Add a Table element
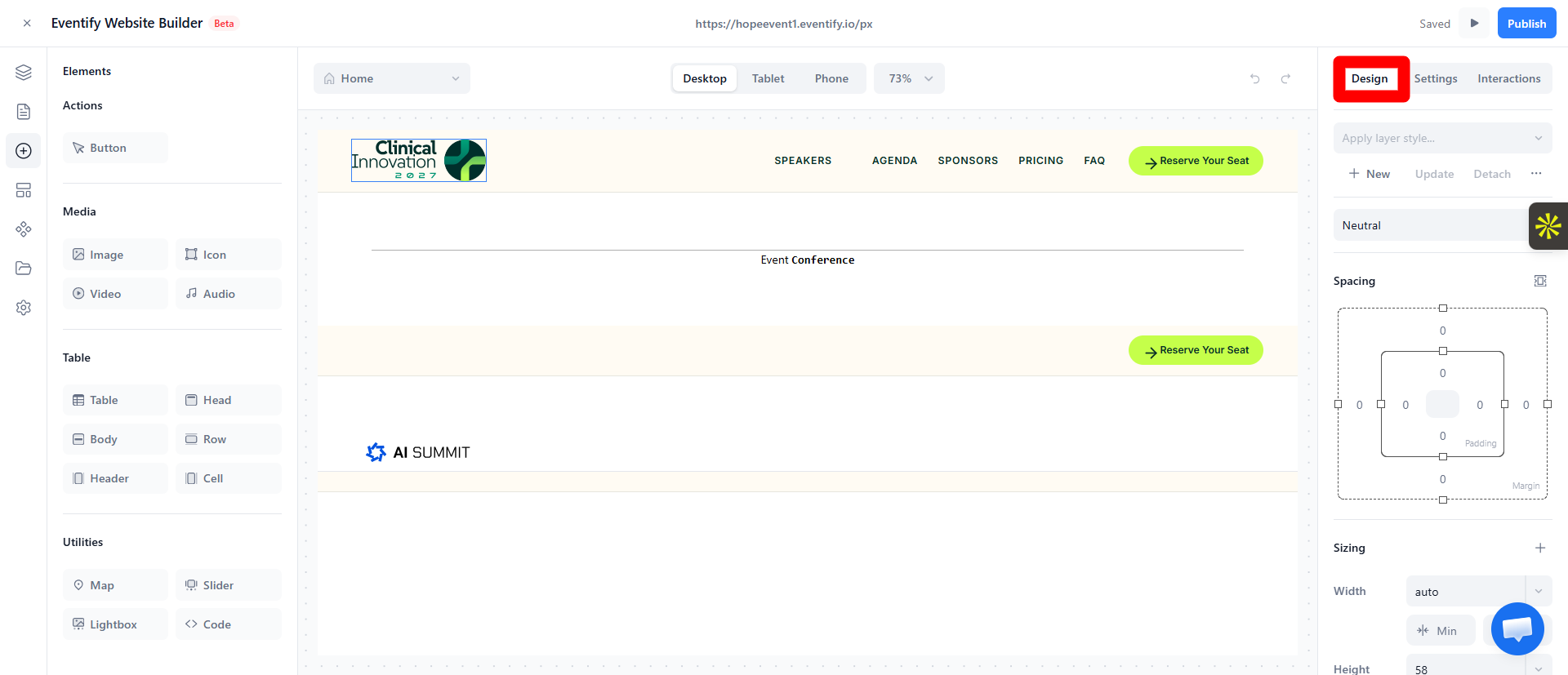The image size is (1568, 675). point(115,400)
